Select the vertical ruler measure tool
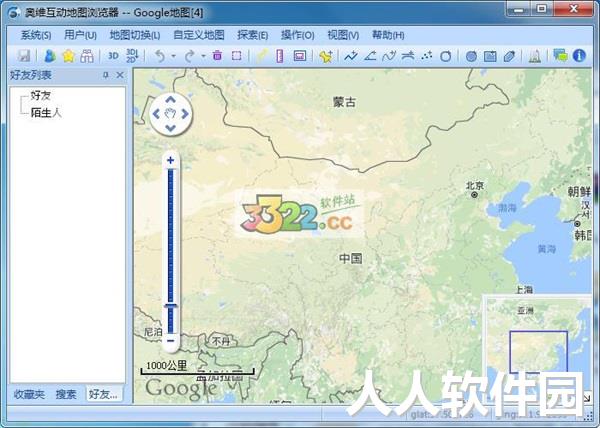 (279, 56)
